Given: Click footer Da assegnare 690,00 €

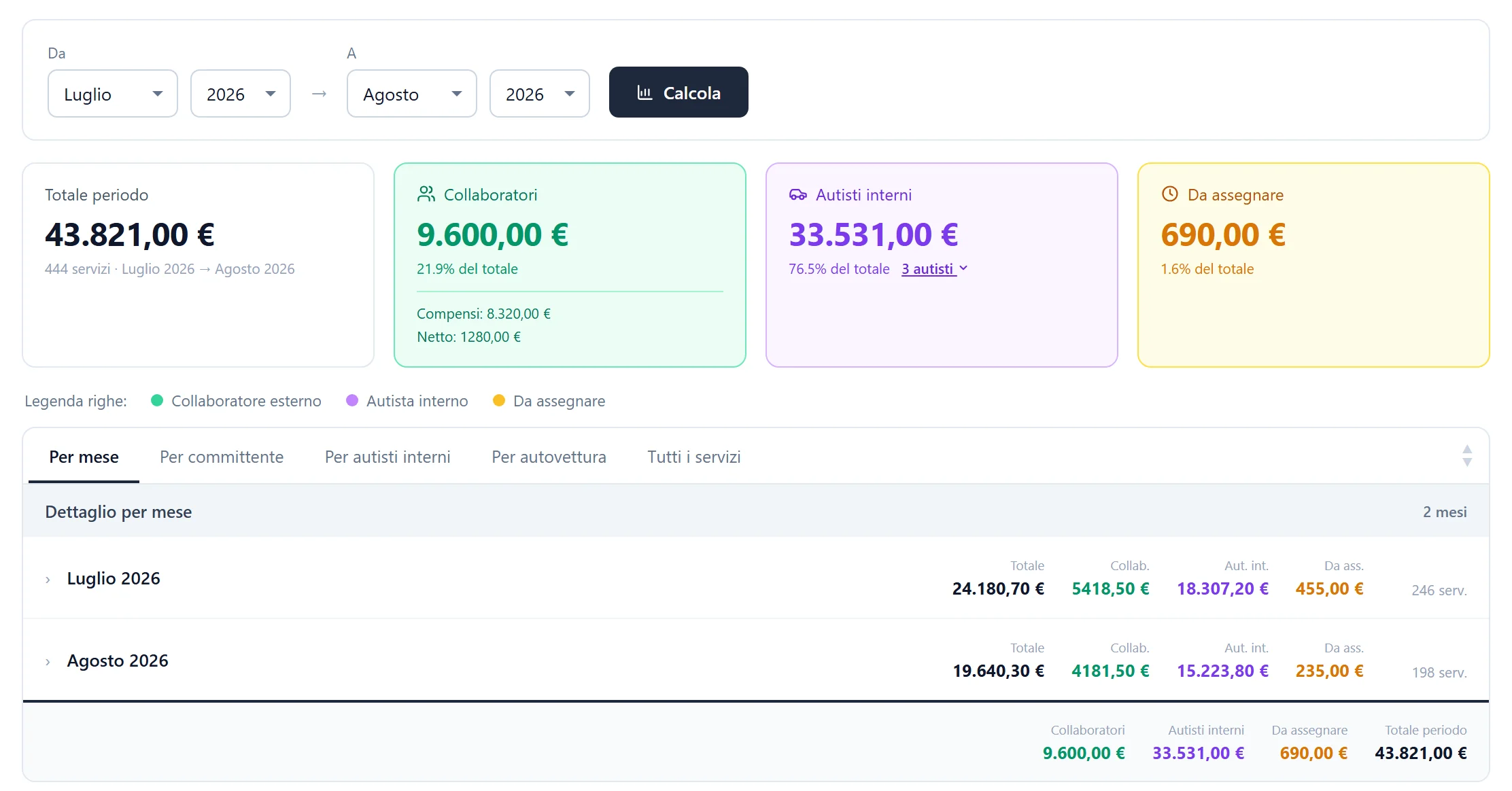Looking at the screenshot, I should 1313,753.
